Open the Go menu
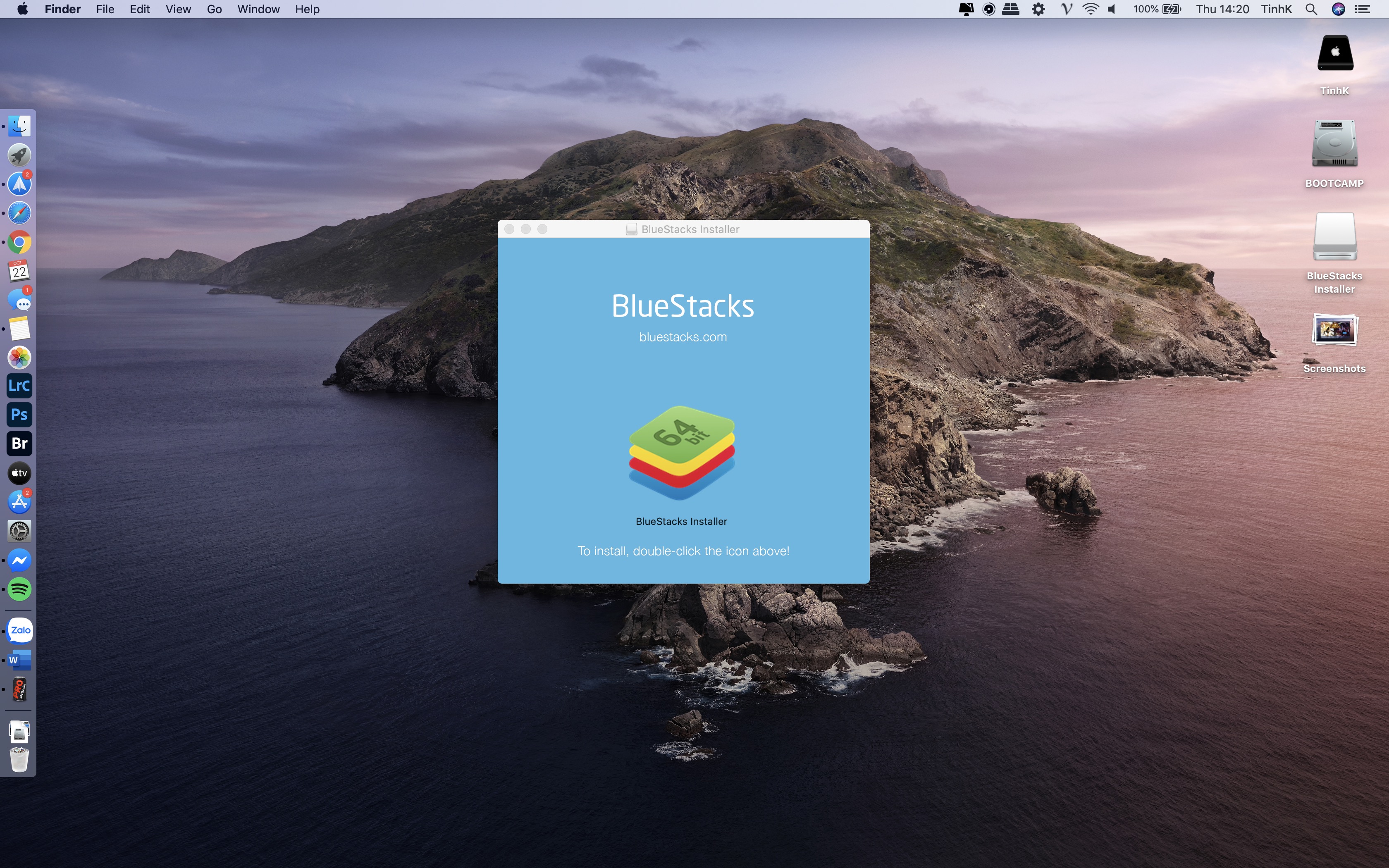 (214, 9)
